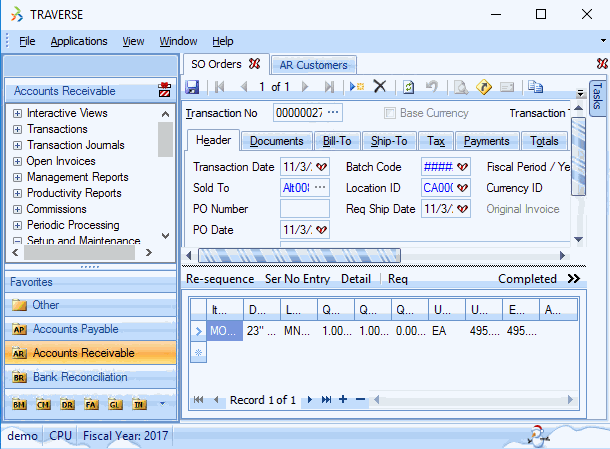The width and height of the screenshot is (610, 449).
Task: Open the Transaction Date dropdown
Action: click(x=321, y=167)
